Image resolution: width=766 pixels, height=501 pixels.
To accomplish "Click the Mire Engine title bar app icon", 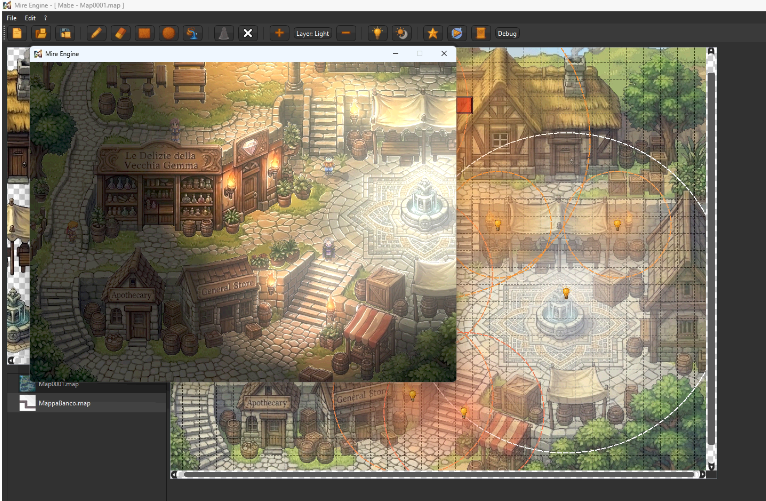I will tap(7, 5).
